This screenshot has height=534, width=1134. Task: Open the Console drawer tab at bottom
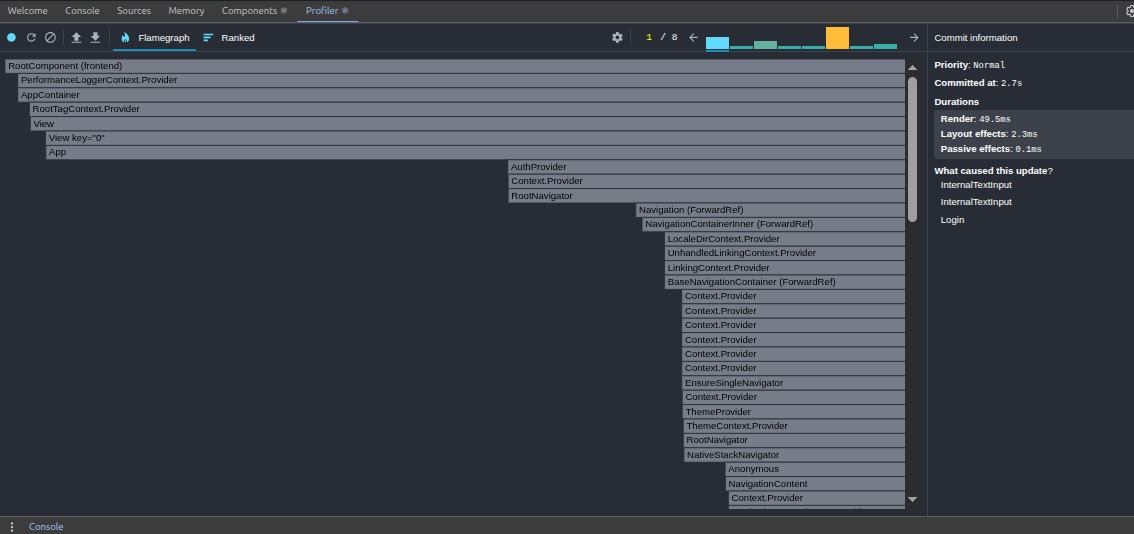pos(46,527)
